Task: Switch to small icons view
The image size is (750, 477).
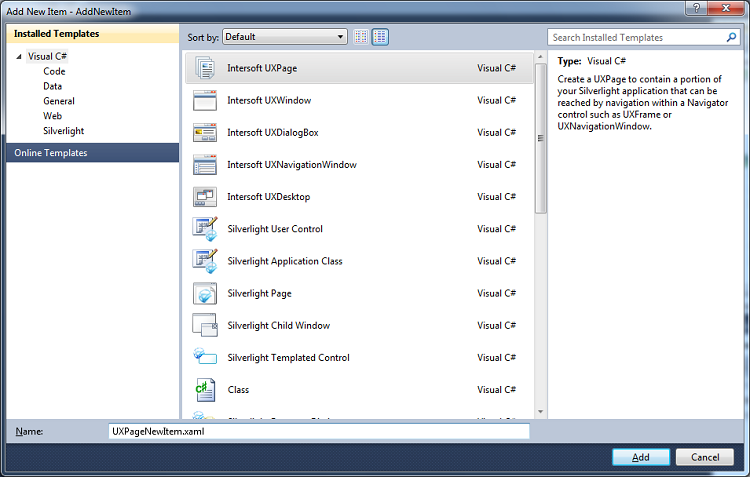Action: [361, 37]
